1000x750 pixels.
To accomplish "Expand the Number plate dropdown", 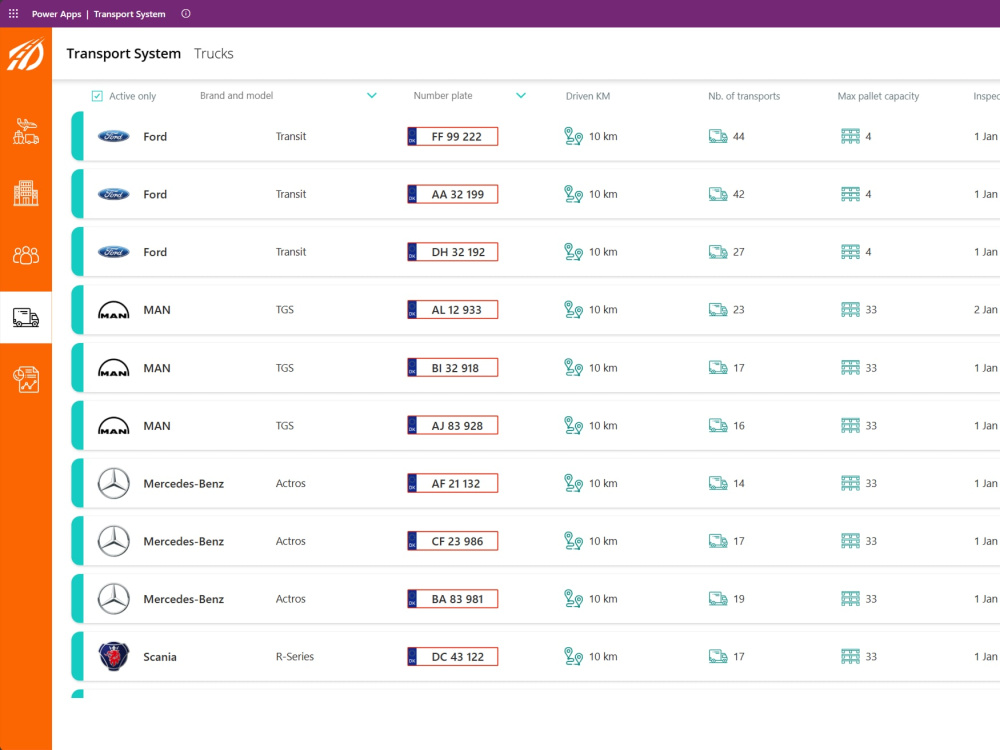I will (521, 96).
